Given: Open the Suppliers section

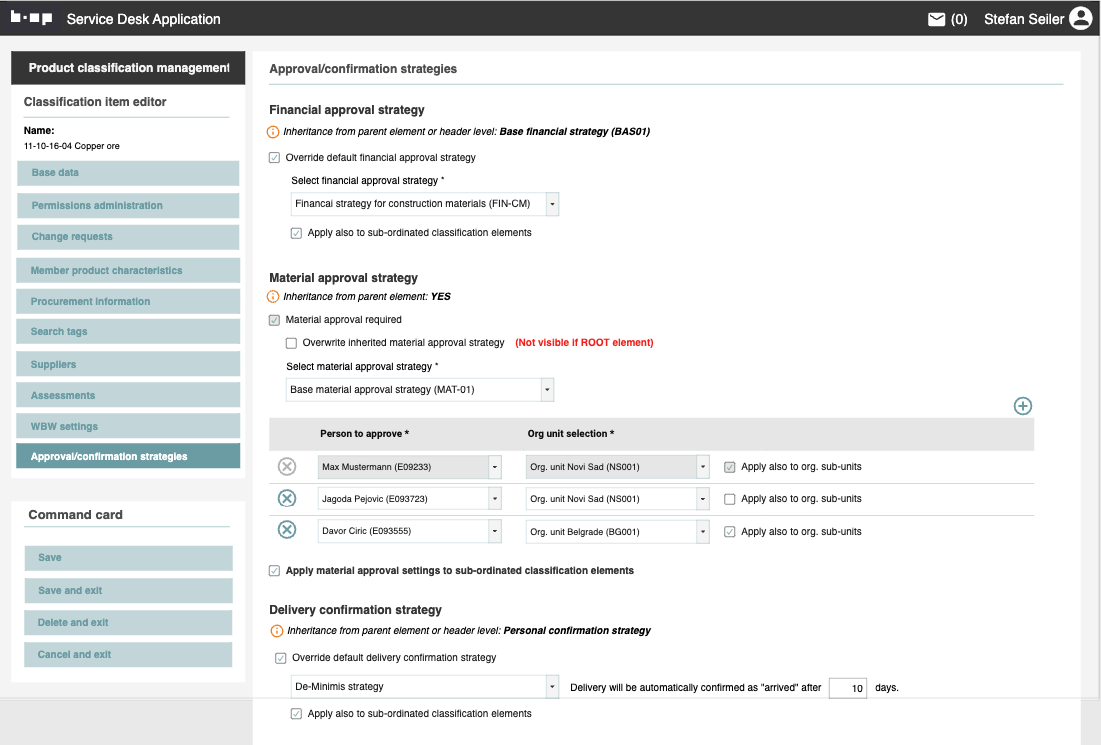Looking at the screenshot, I should [128, 364].
